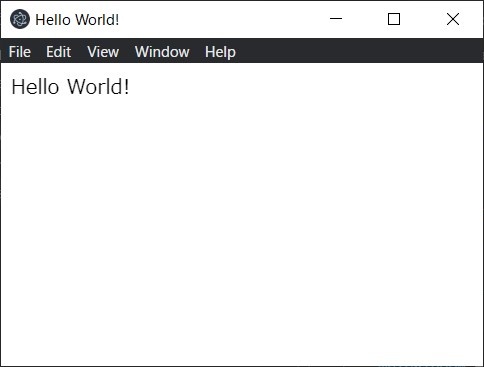Expand the Window dropdown in menu bar
Viewport: 484px width, 367px height.
pos(162,52)
